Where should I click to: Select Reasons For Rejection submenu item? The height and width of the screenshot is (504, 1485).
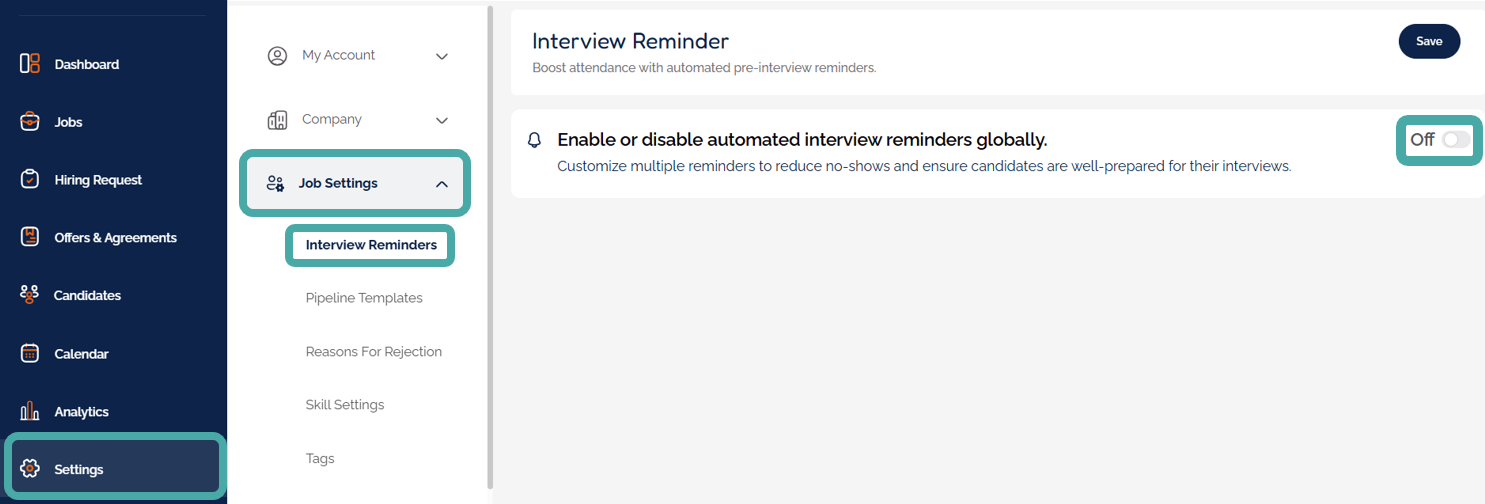coord(374,352)
